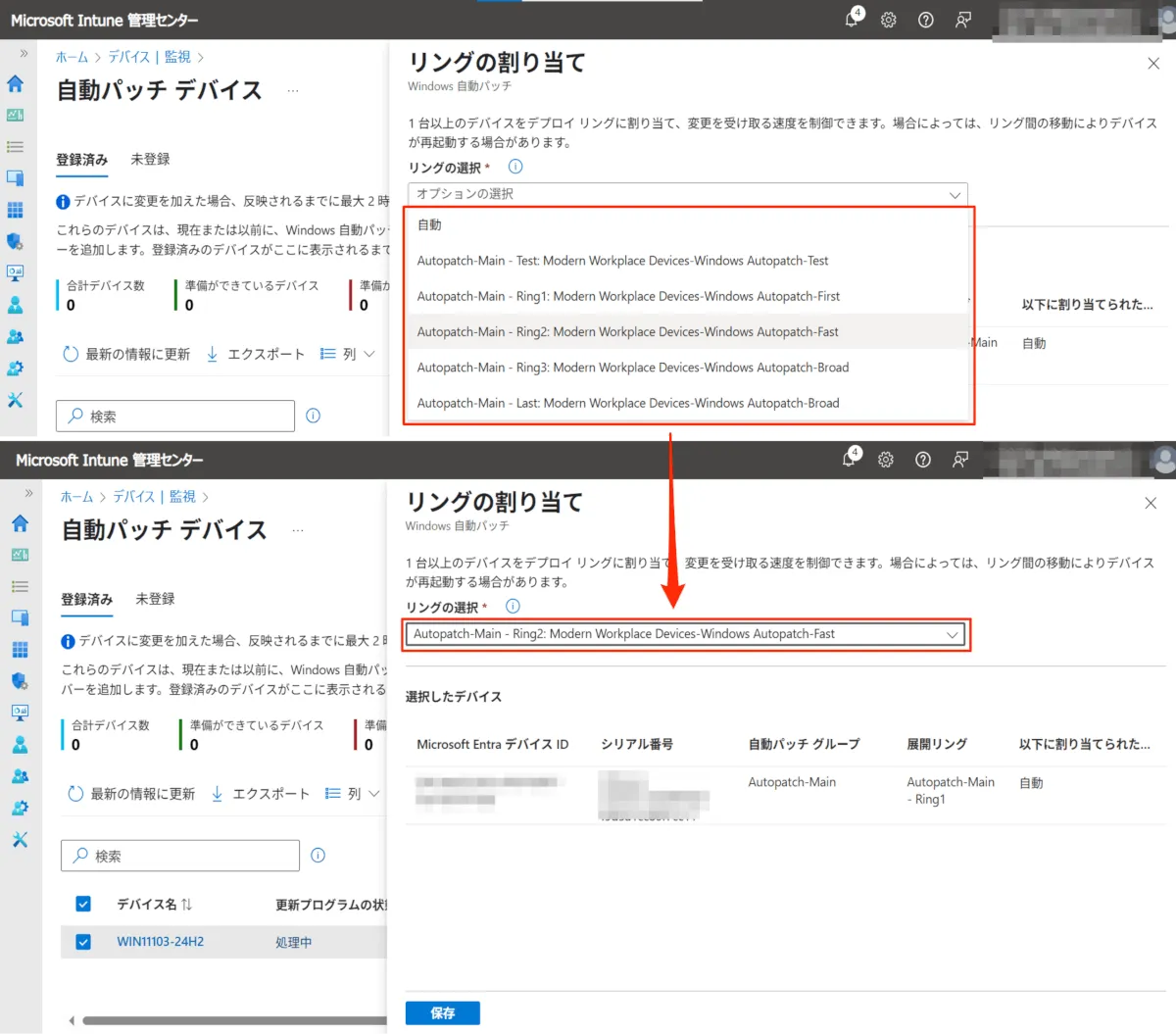Pick the Autopatch-Main Test ring option

click(x=622, y=261)
